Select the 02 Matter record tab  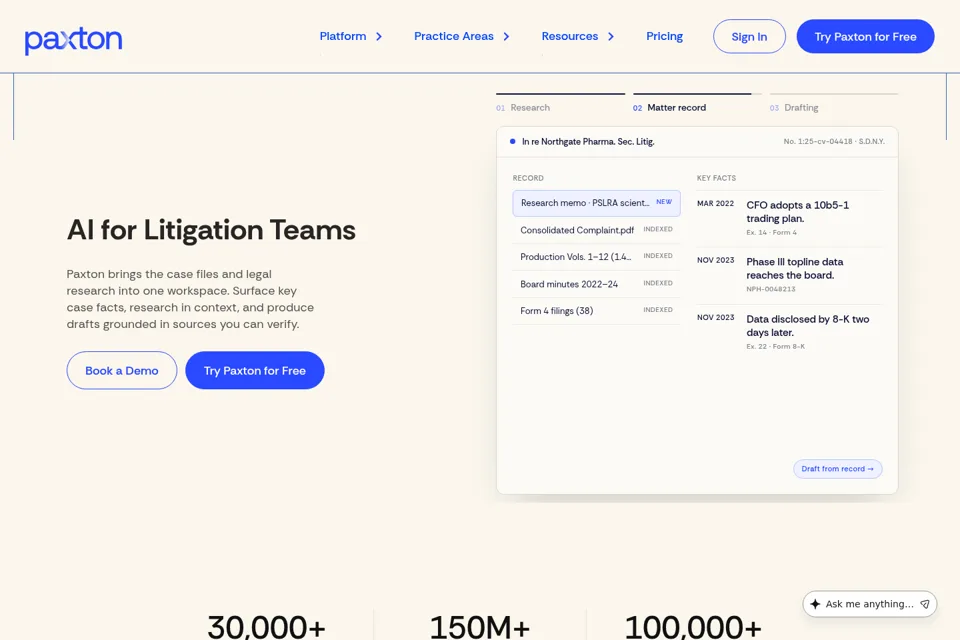click(x=697, y=104)
